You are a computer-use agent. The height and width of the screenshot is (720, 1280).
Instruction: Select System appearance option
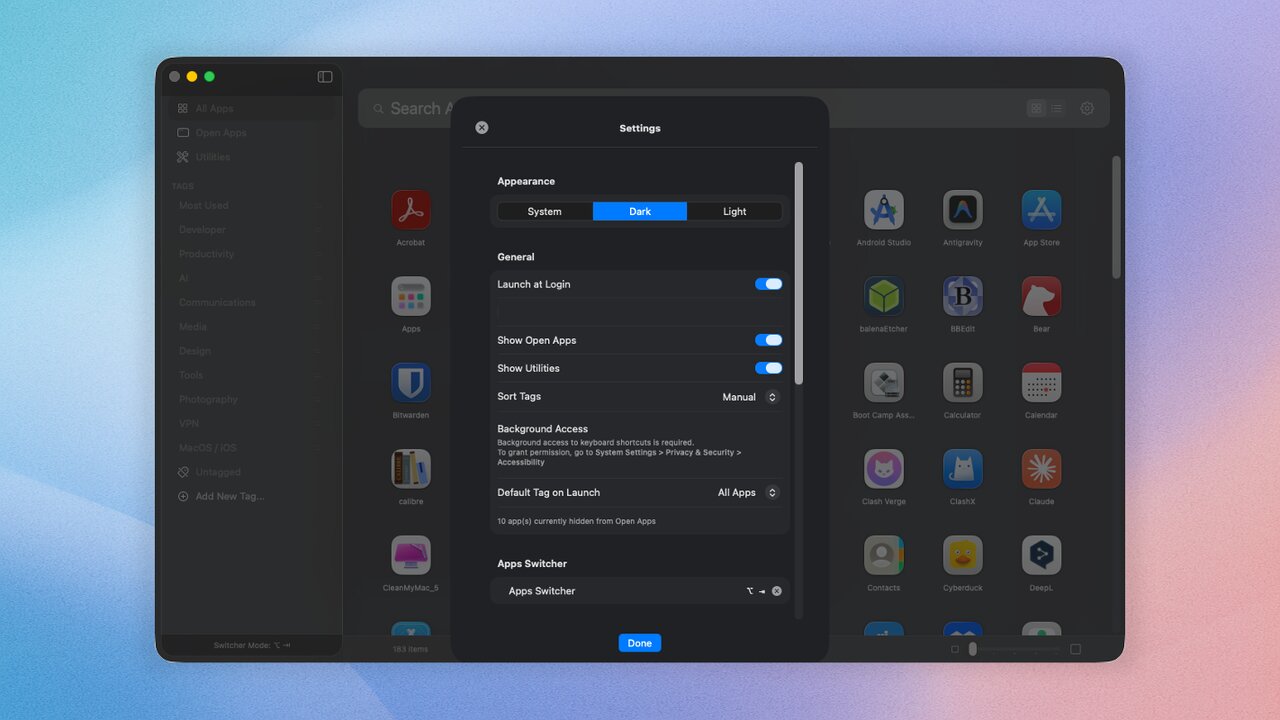[x=545, y=211]
